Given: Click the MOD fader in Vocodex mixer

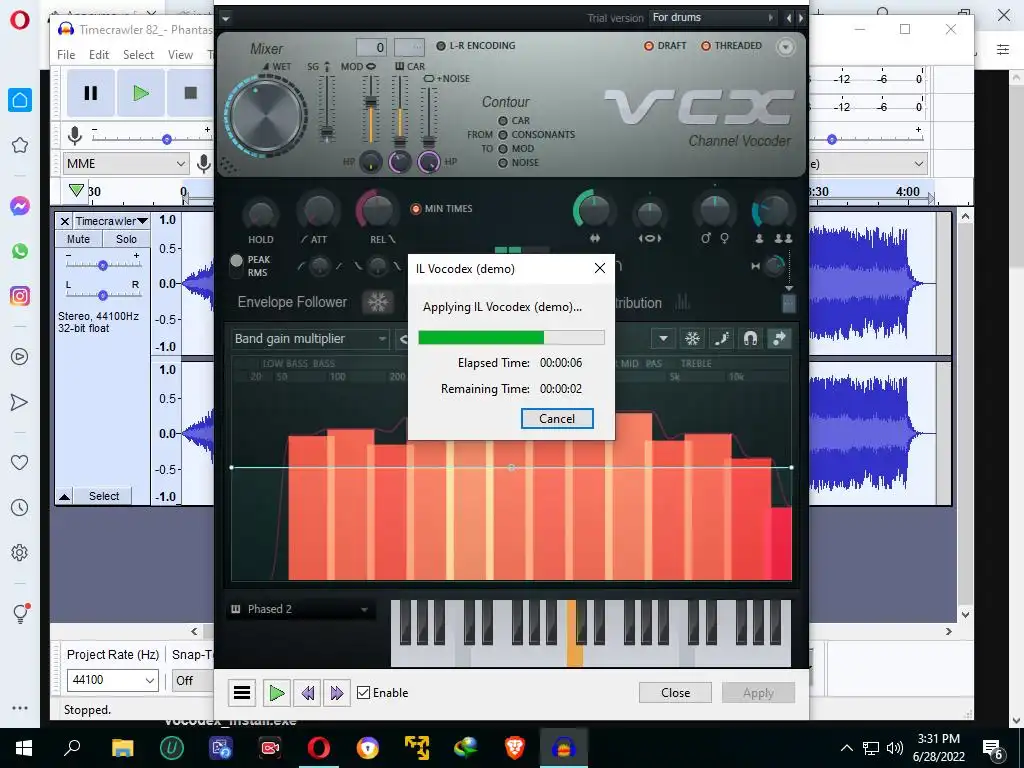Looking at the screenshot, I should (370, 103).
